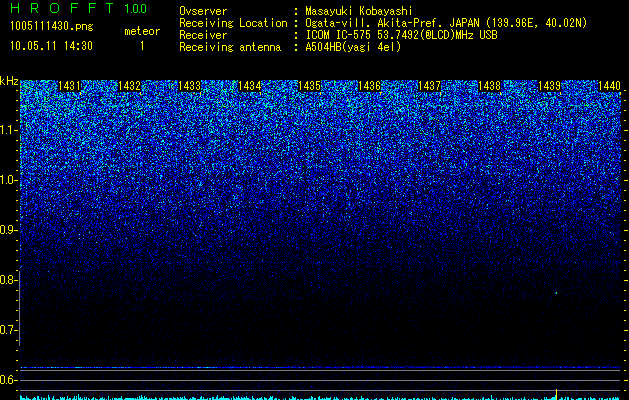Click the A504HB(yagi 4el) antenna text

(353, 47)
